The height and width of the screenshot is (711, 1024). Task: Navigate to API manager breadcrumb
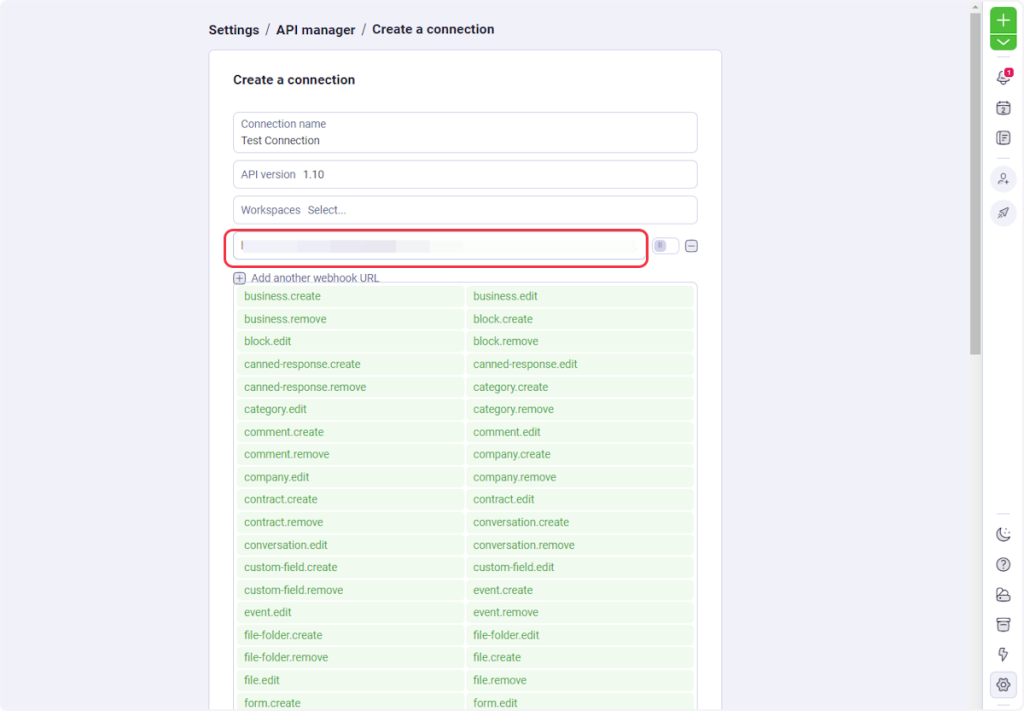(315, 30)
